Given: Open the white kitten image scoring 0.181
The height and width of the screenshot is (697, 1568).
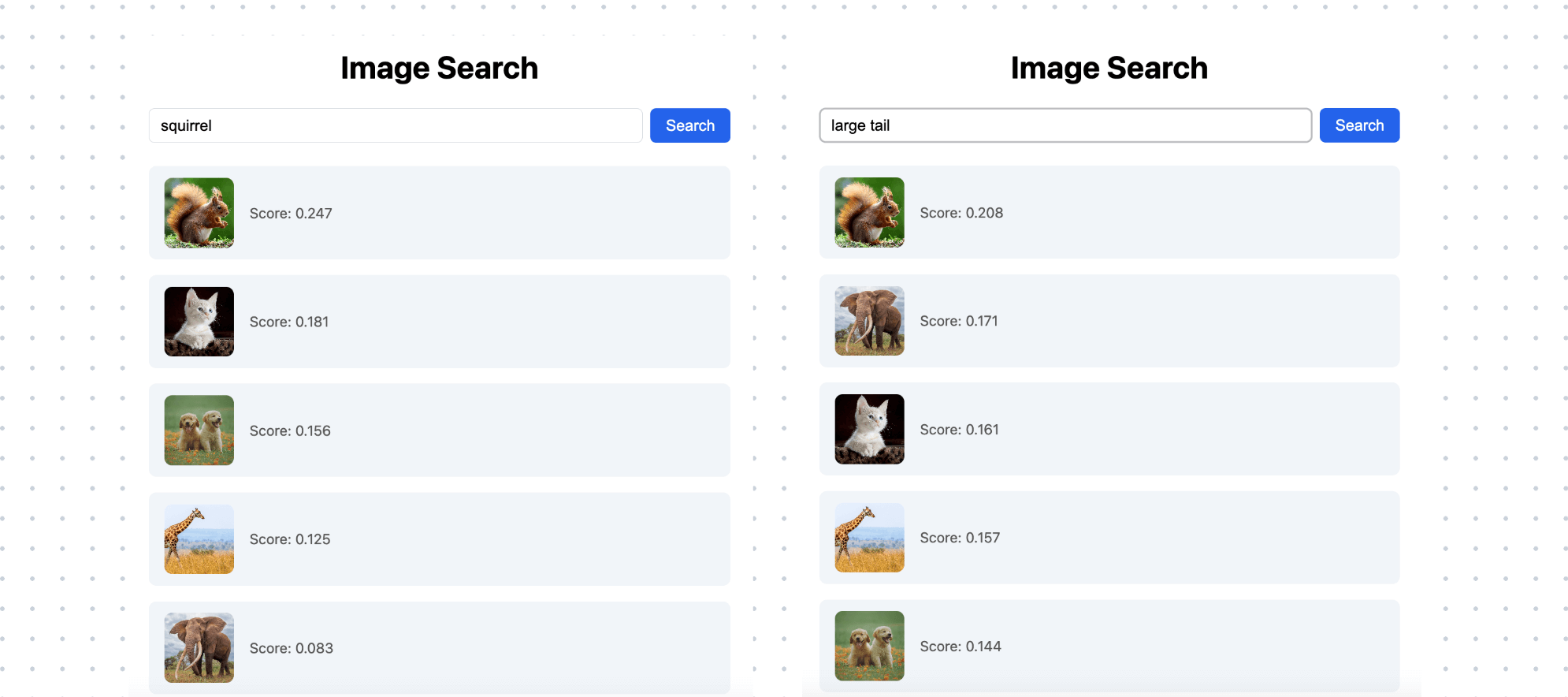Looking at the screenshot, I should [198, 322].
